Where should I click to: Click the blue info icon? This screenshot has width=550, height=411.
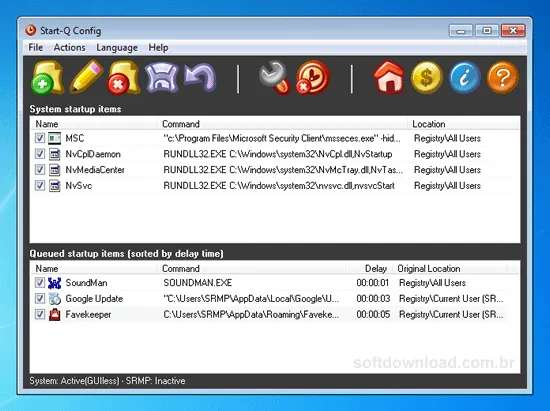click(x=464, y=77)
